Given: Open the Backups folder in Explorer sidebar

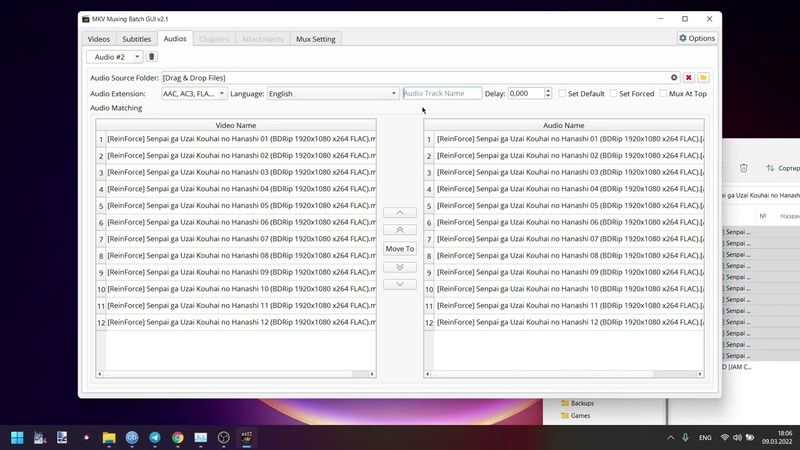Looking at the screenshot, I should [577, 403].
